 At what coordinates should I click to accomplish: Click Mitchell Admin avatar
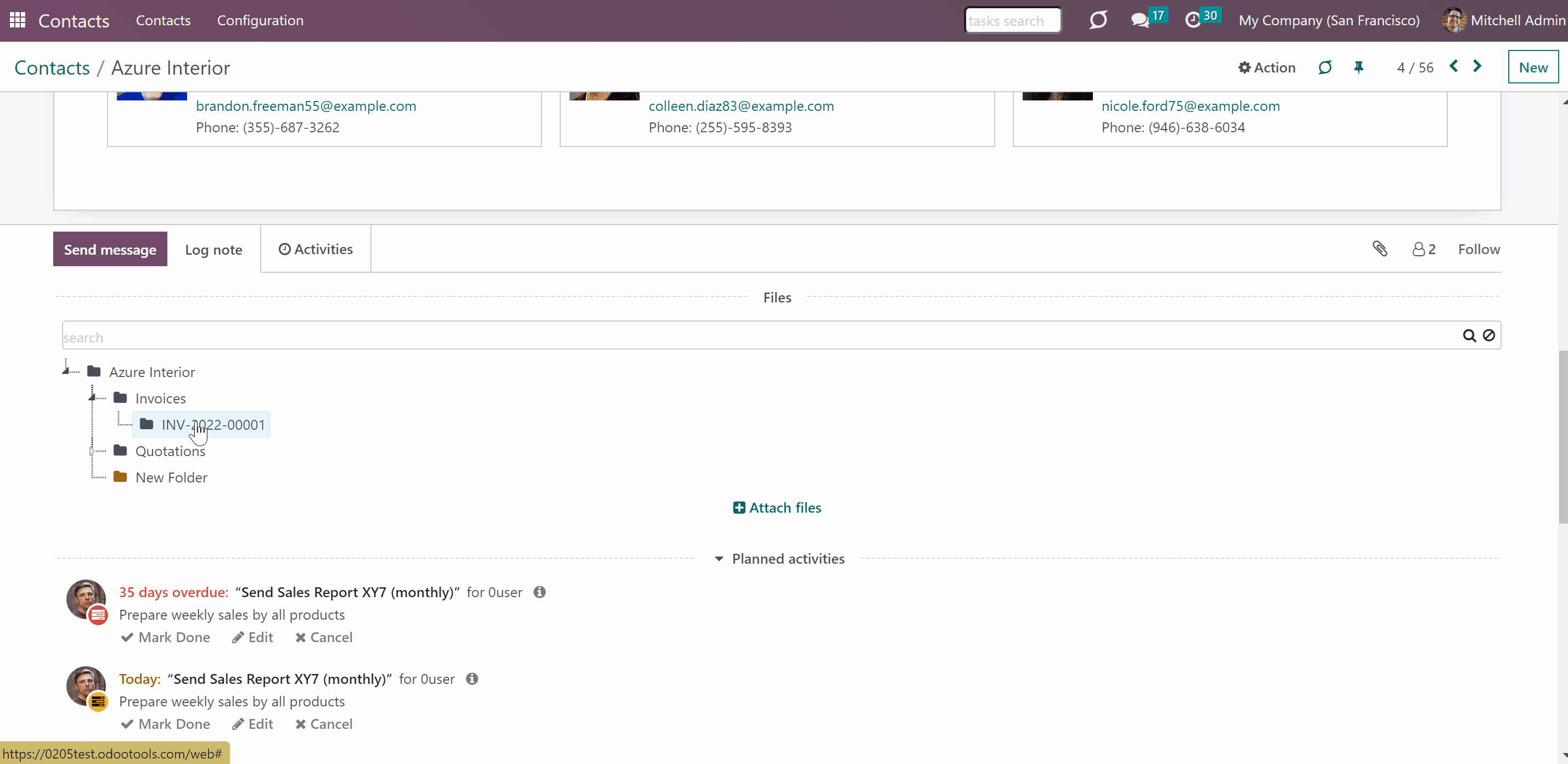click(1453, 20)
